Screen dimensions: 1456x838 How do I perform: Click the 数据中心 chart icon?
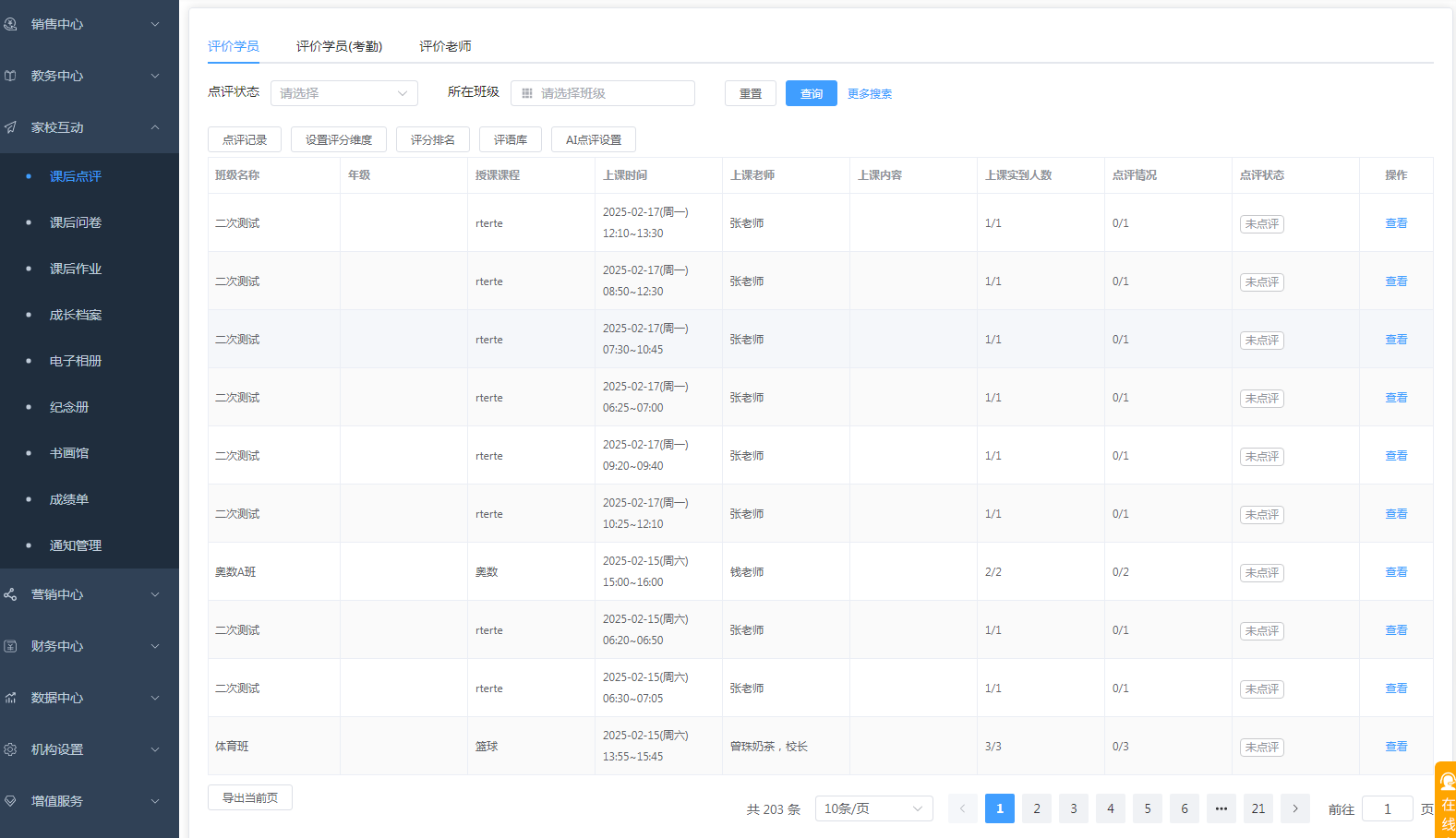tap(10, 698)
